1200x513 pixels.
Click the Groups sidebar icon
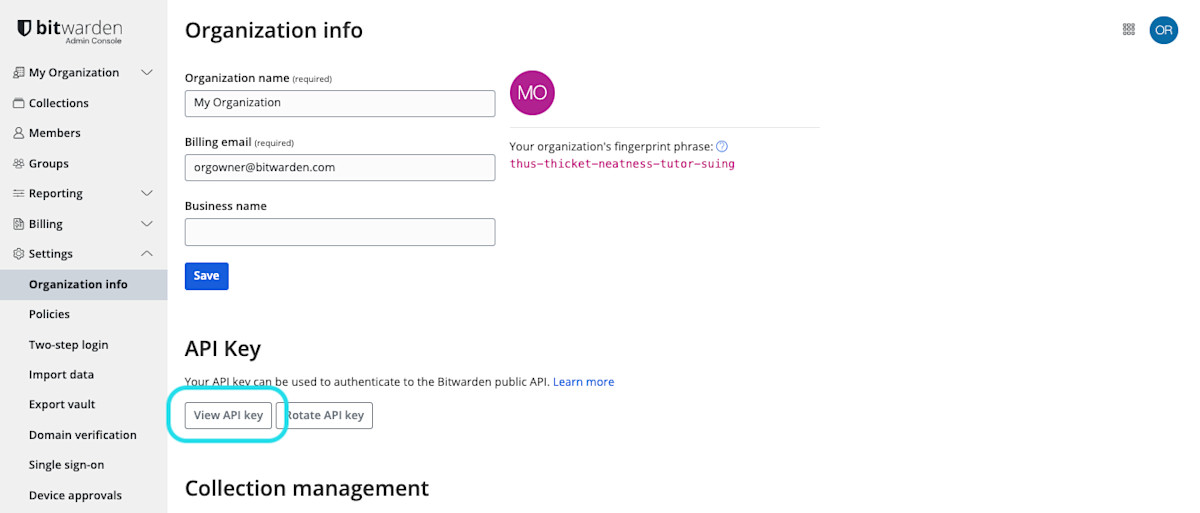18,163
